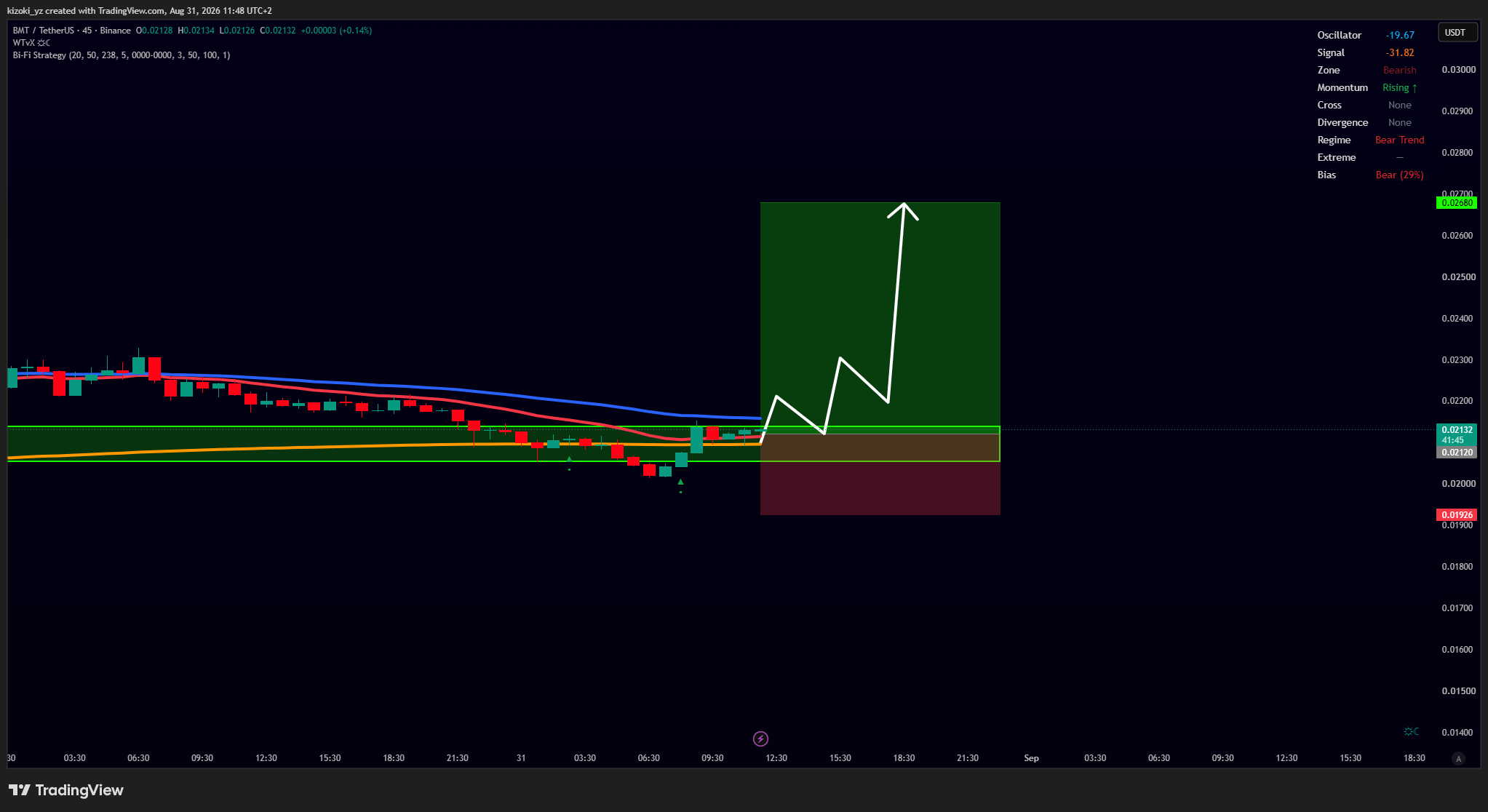Click the WTvX indicator name
Screen dimensions: 1488x812
(x=24, y=43)
